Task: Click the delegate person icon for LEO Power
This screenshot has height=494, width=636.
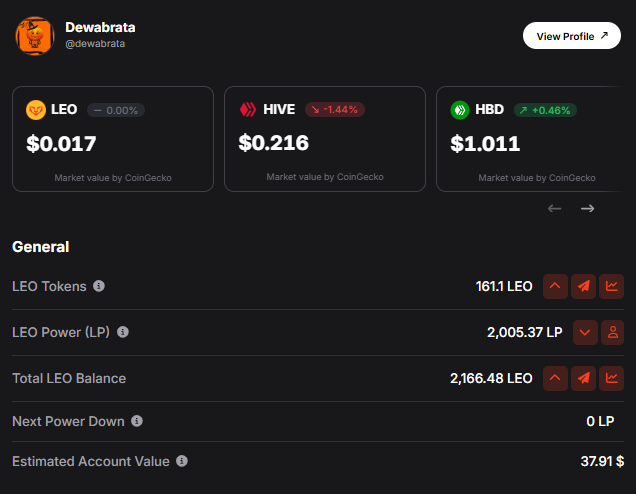Action: tap(612, 333)
